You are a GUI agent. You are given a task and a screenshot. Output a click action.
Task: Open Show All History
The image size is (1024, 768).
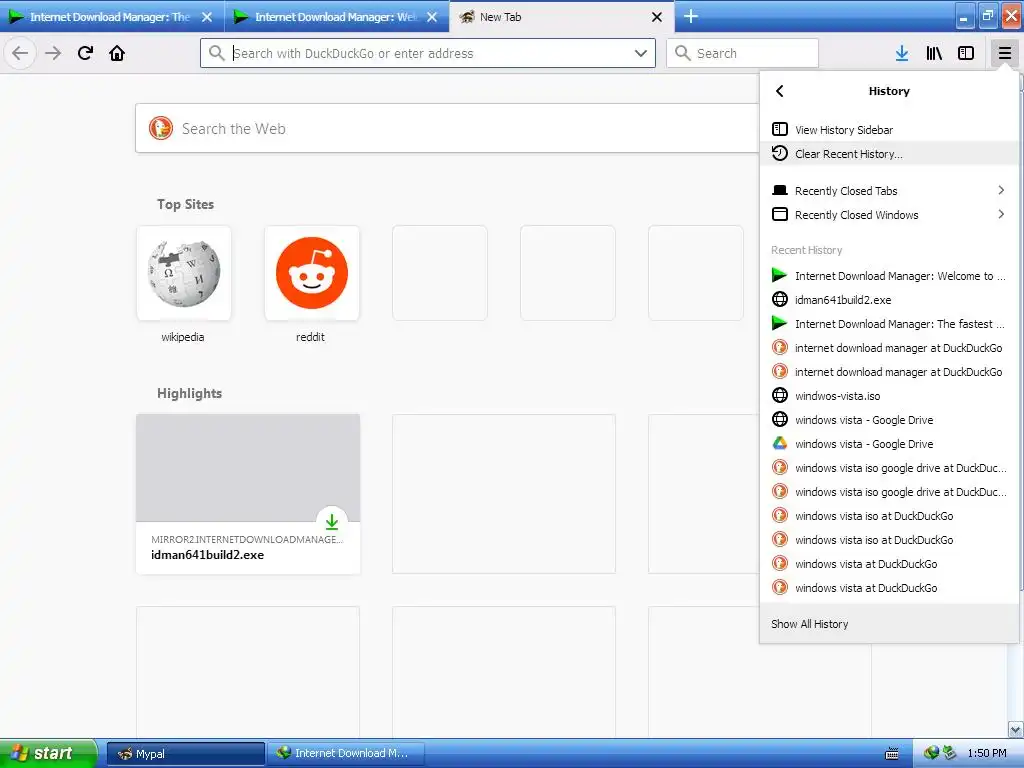(889, 624)
